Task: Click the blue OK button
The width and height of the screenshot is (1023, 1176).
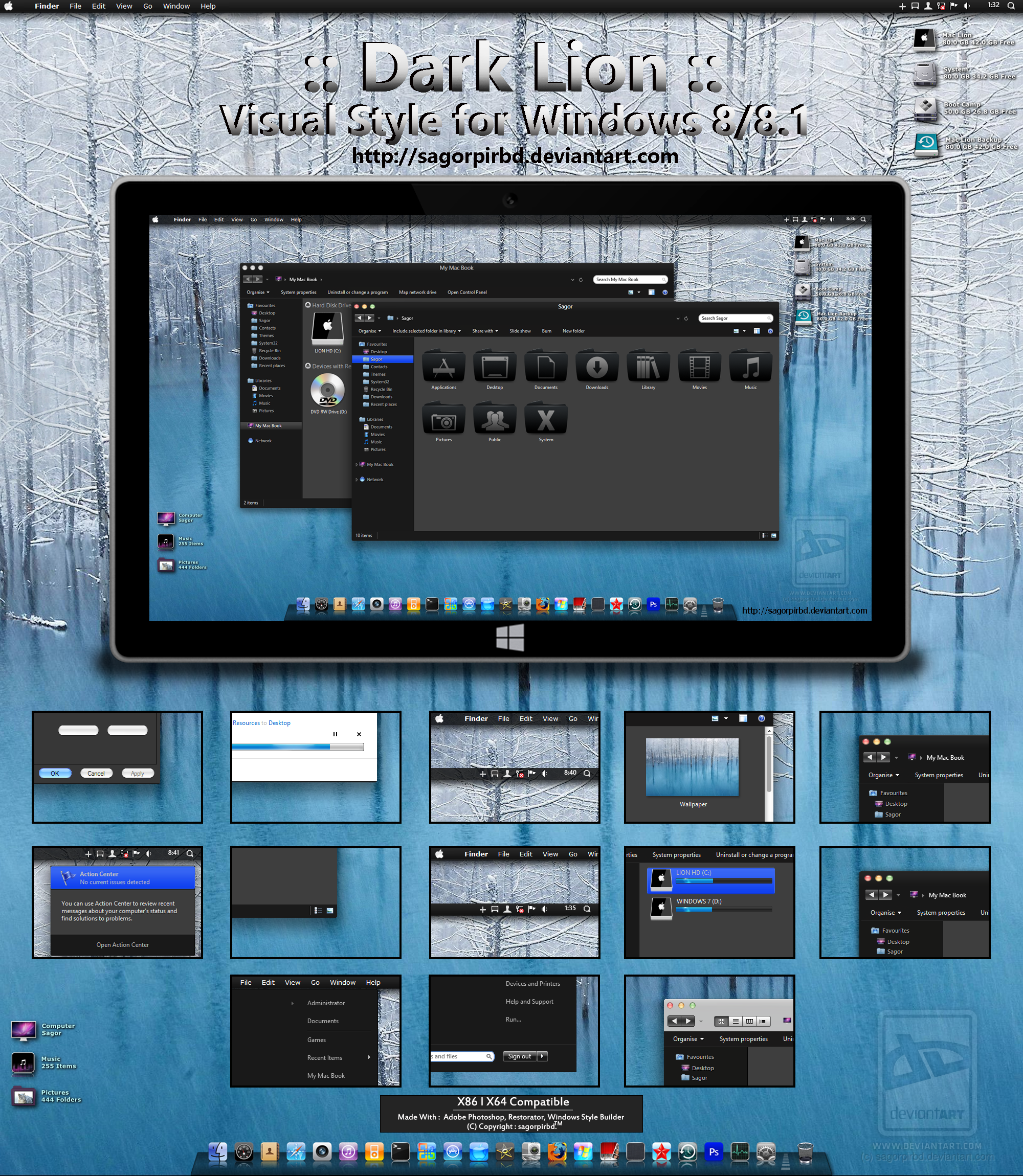Action: 55,773
